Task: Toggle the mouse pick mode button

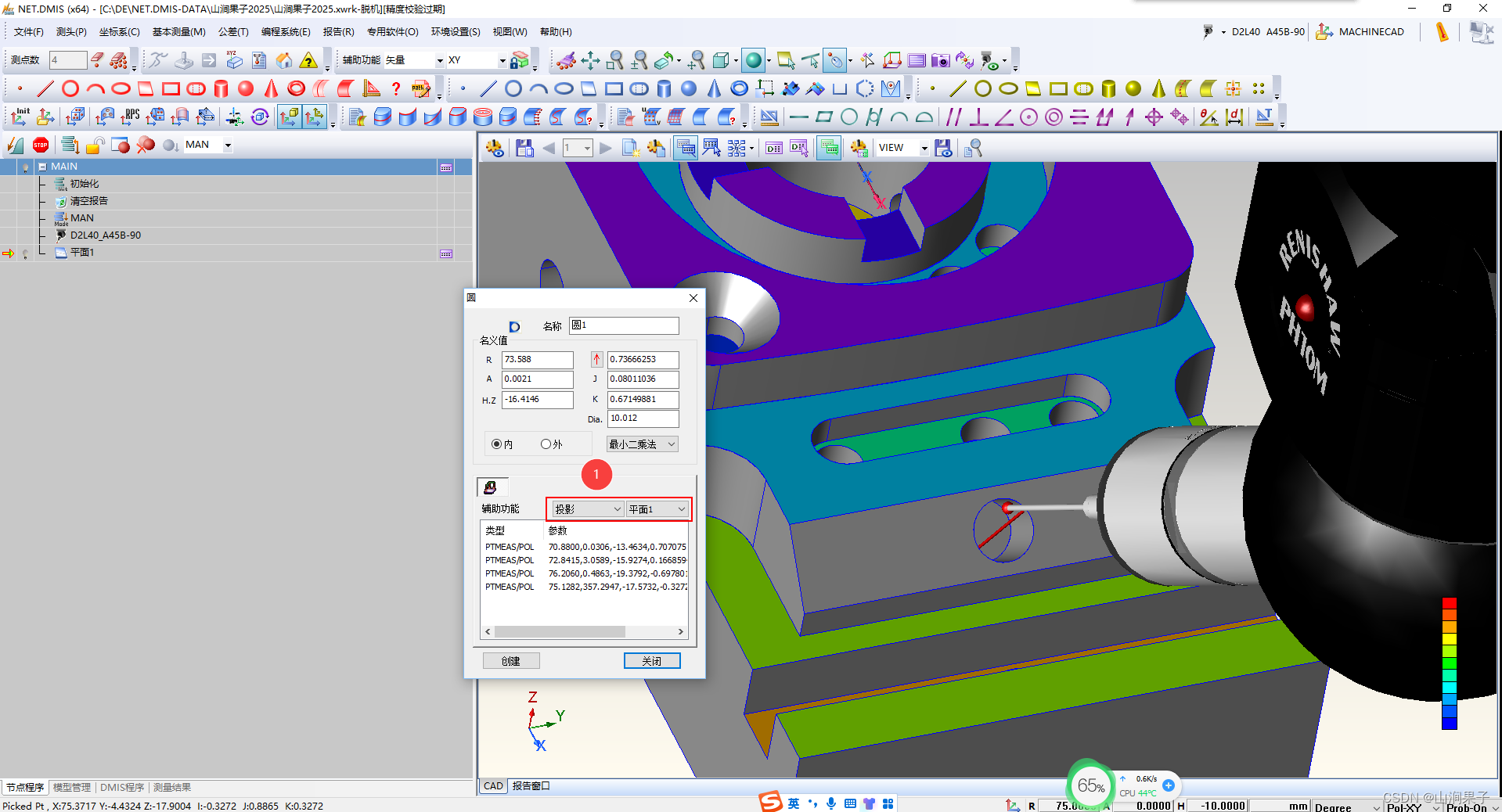Action: point(836,60)
